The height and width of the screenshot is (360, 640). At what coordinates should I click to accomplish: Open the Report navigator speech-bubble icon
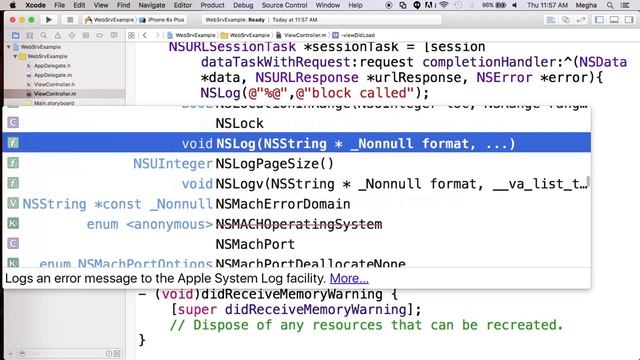pyautogui.click(x=114, y=36)
